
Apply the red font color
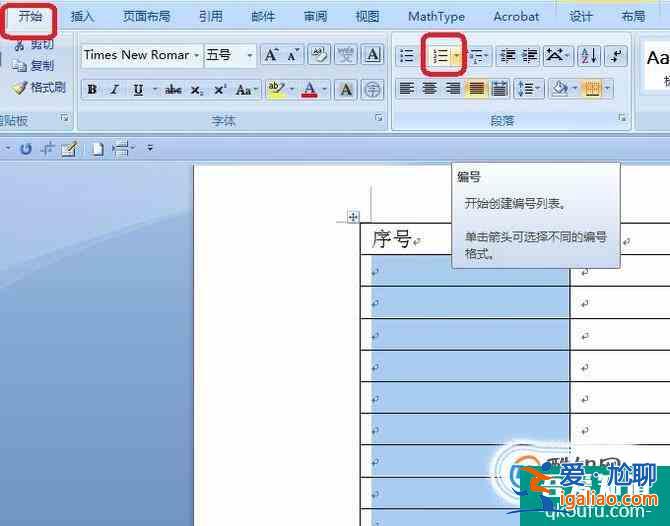(309, 90)
